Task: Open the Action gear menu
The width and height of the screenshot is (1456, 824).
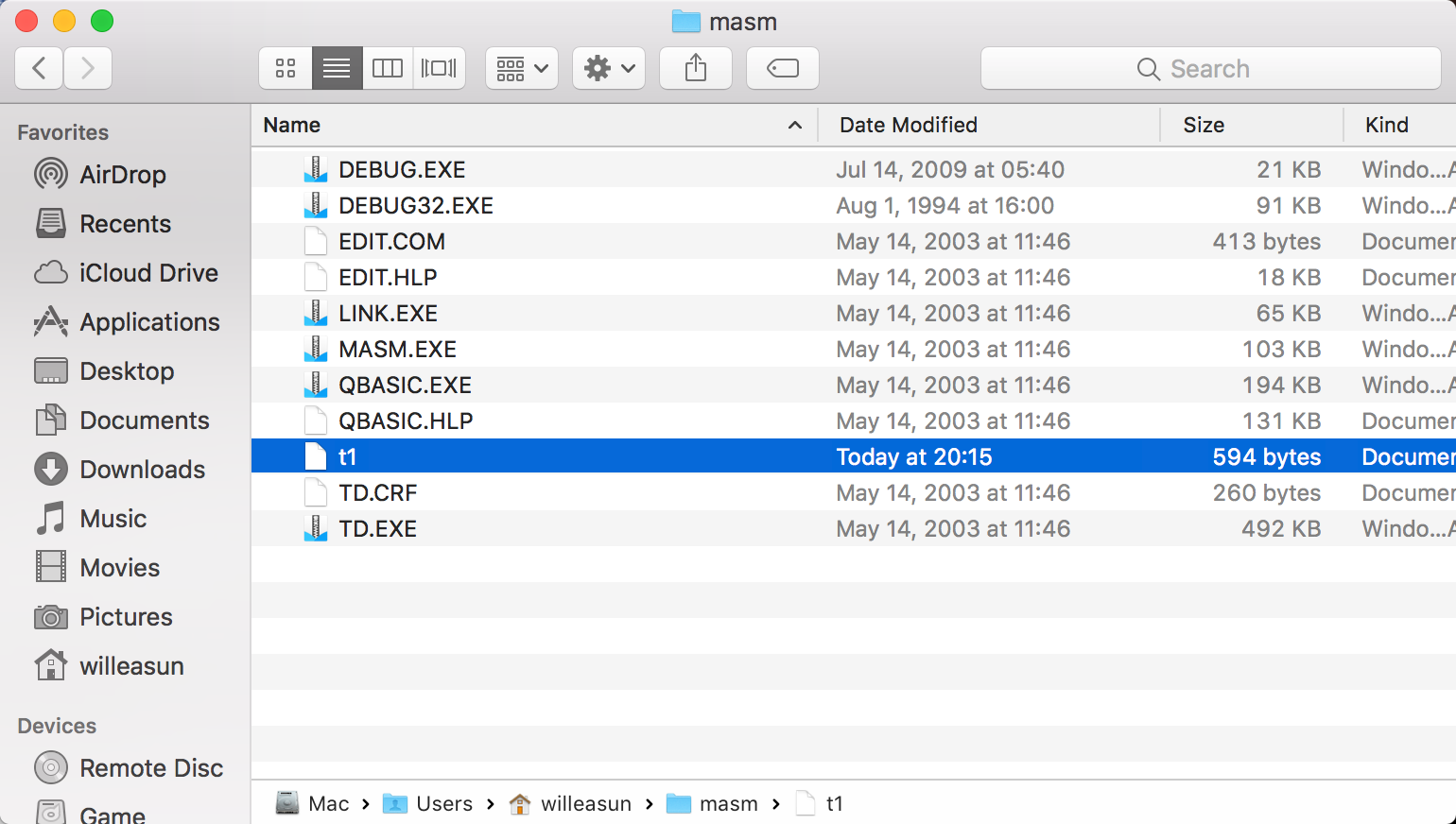Action: (609, 68)
